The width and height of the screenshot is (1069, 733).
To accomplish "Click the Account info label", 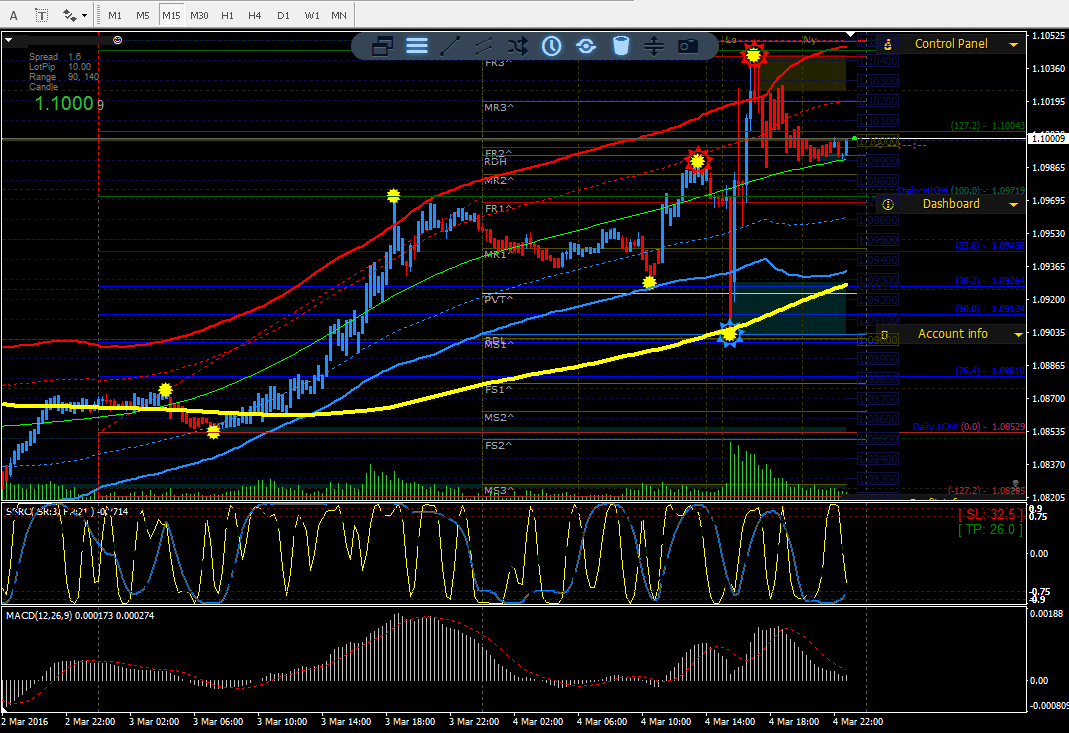I will (x=952, y=333).
